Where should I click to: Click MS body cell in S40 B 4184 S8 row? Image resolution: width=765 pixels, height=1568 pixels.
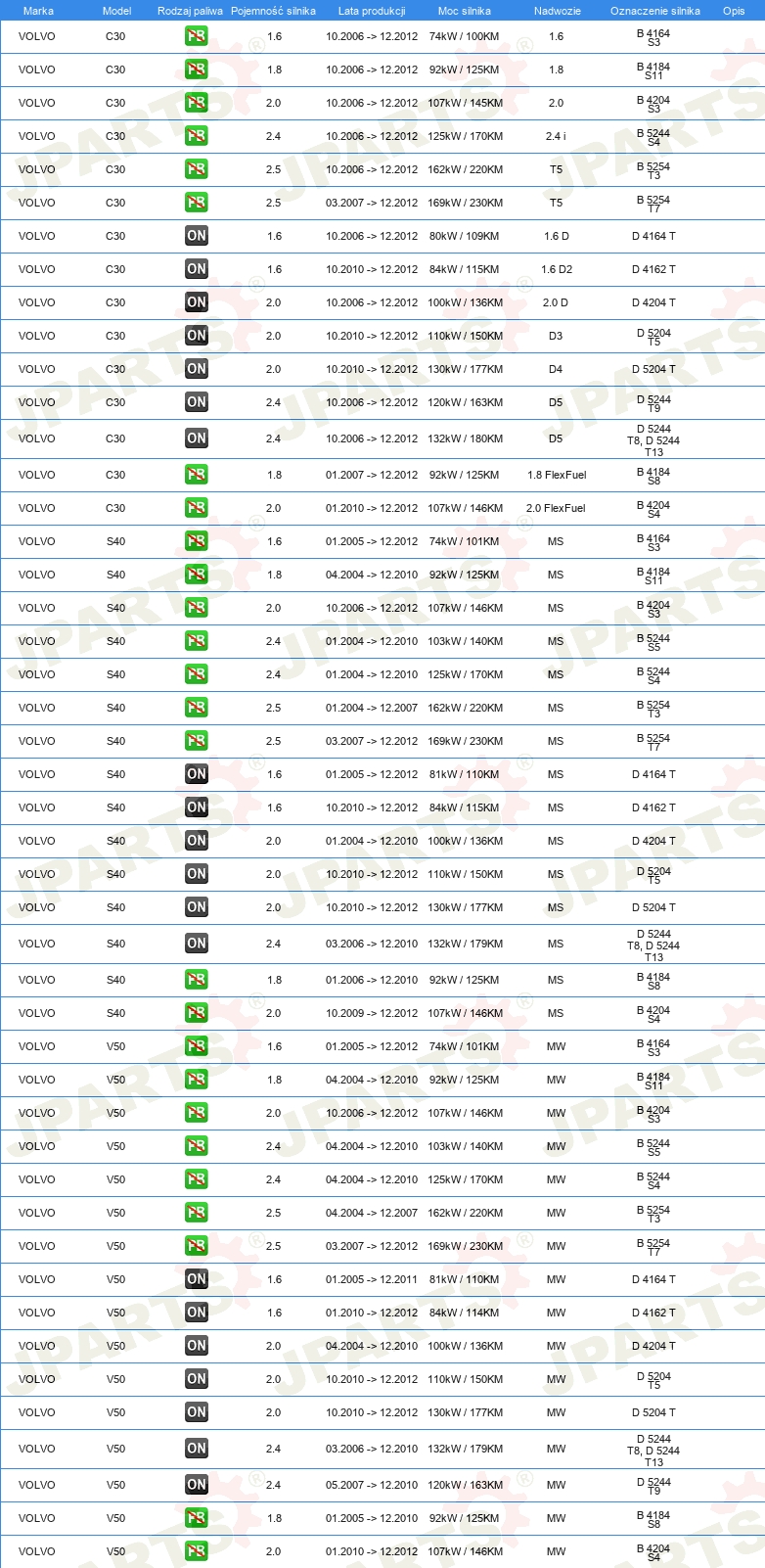click(x=556, y=980)
